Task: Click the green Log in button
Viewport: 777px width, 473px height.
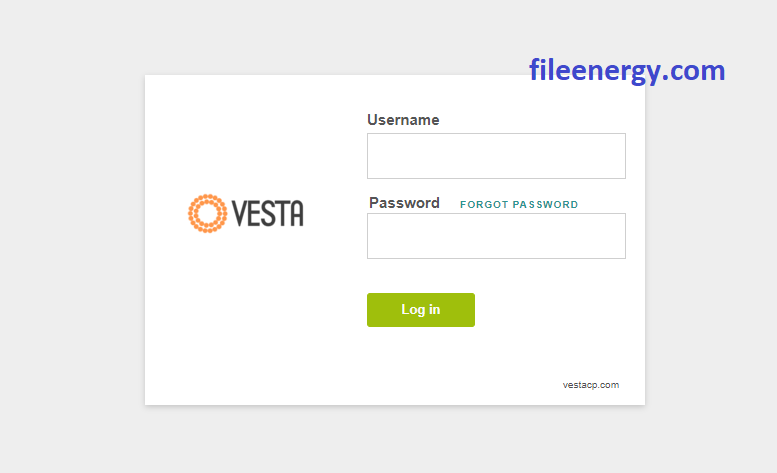Action: point(421,310)
